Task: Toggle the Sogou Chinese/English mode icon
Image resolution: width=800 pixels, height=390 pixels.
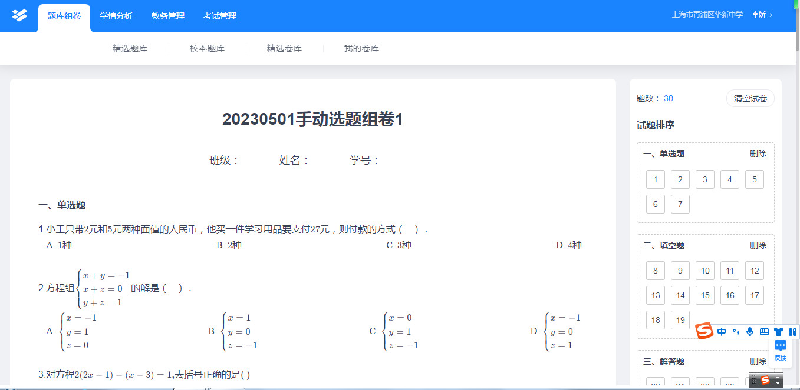Action: tap(721, 331)
